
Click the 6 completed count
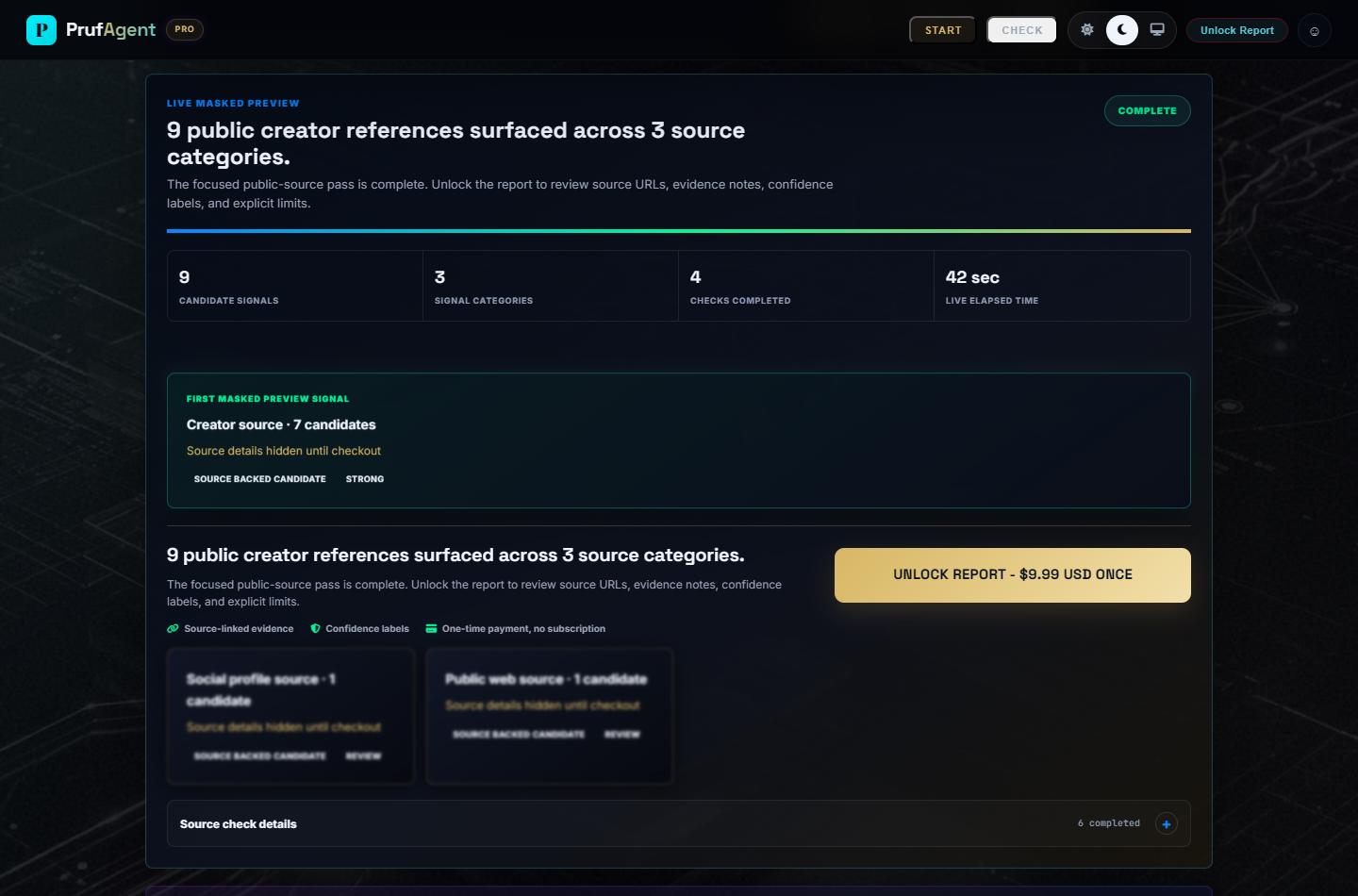coord(1109,823)
